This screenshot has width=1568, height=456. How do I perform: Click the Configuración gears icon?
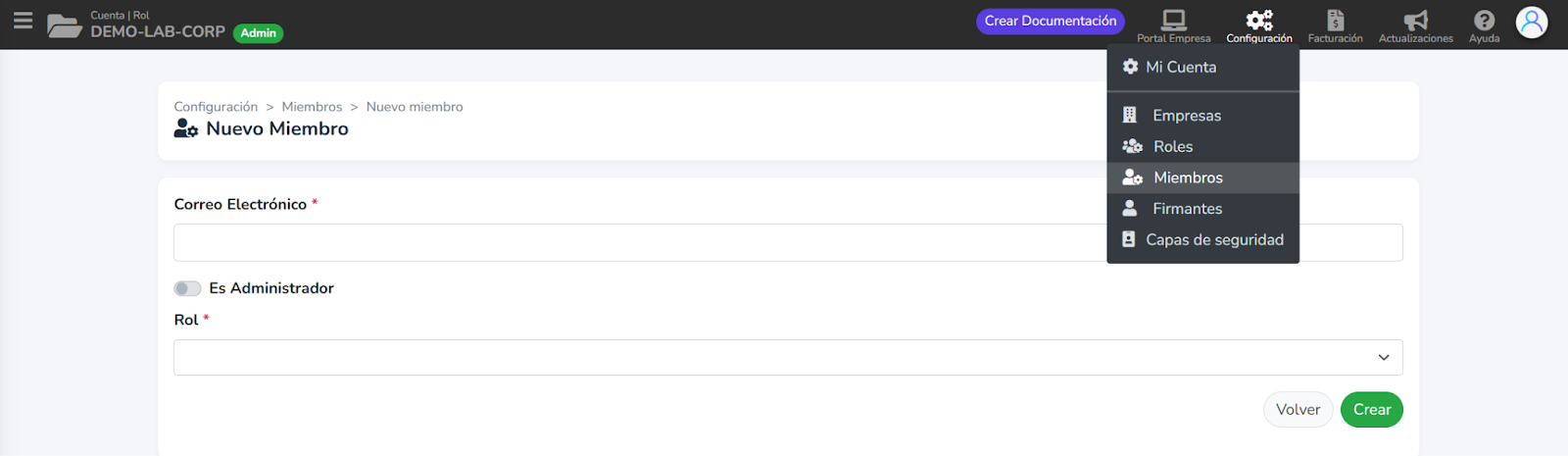point(1259,20)
